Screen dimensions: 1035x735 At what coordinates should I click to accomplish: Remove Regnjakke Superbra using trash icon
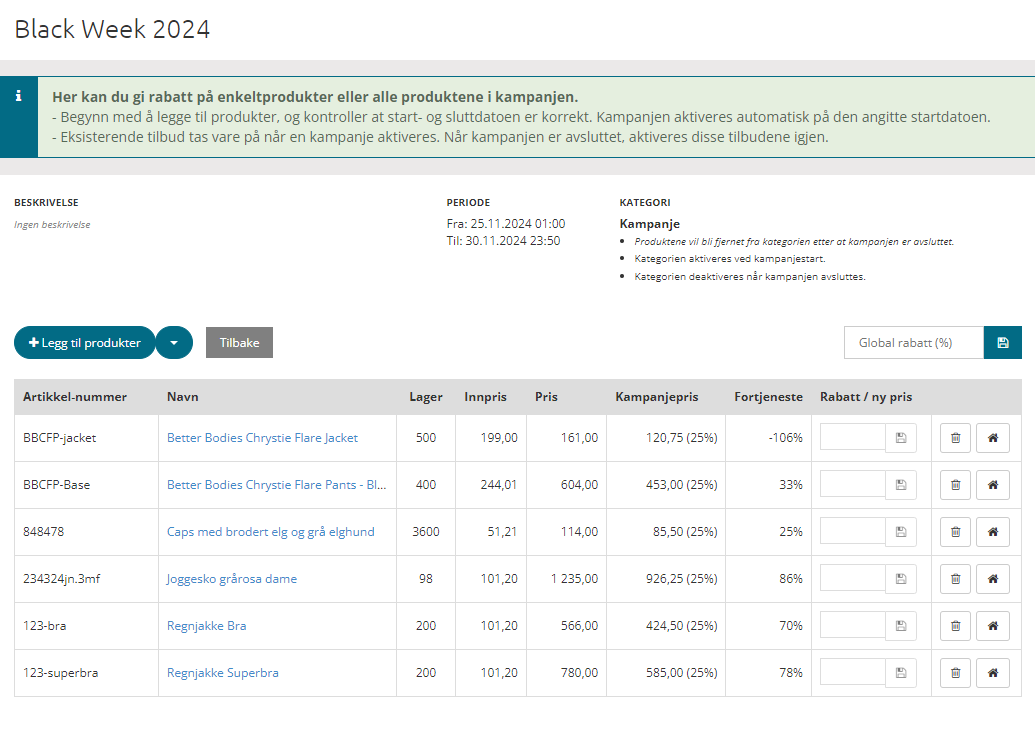pos(955,673)
